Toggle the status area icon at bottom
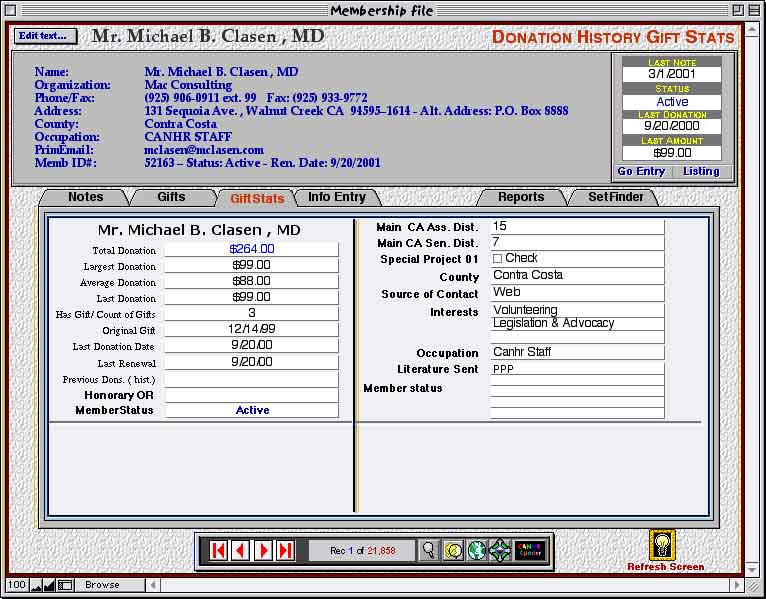The height and width of the screenshot is (599, 766). (65, 585)
